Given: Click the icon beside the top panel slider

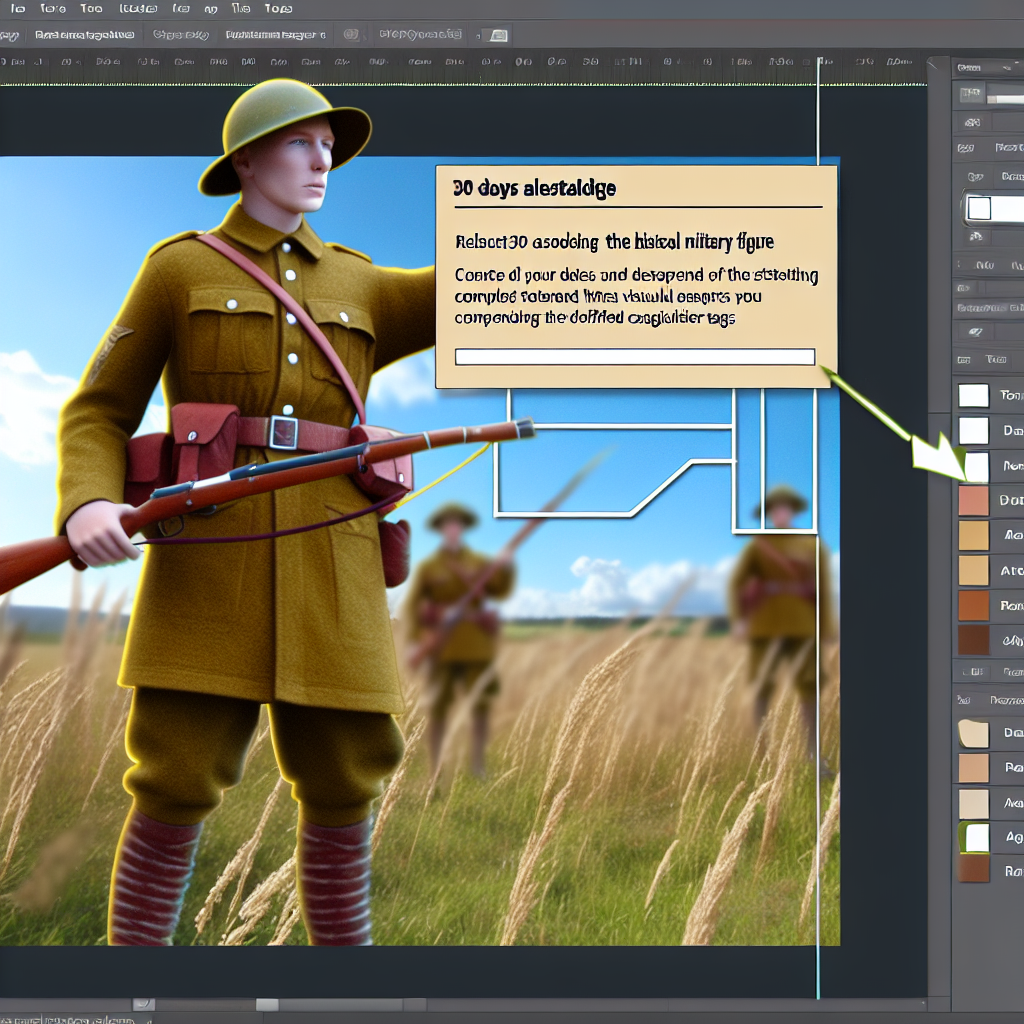Looking at the screenshot, I should pos(971,95).
